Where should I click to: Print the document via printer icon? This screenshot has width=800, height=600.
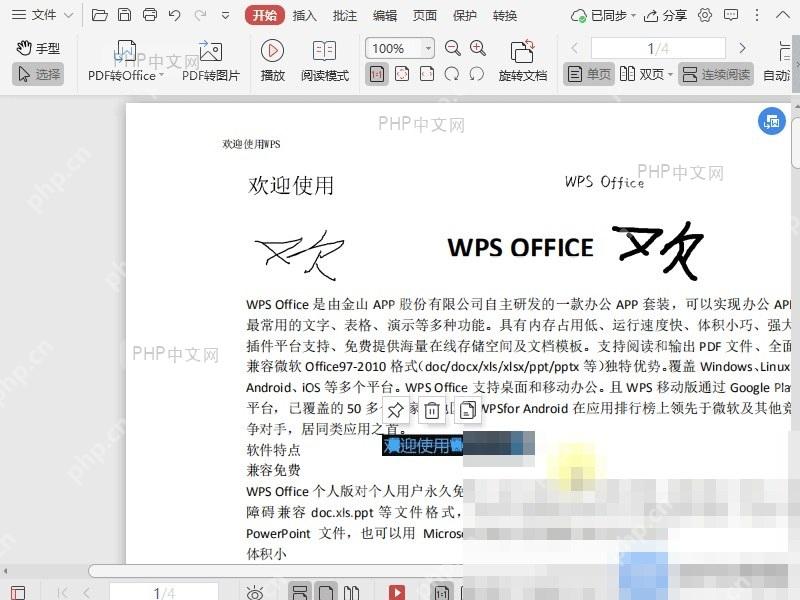(x=149, y=15)
